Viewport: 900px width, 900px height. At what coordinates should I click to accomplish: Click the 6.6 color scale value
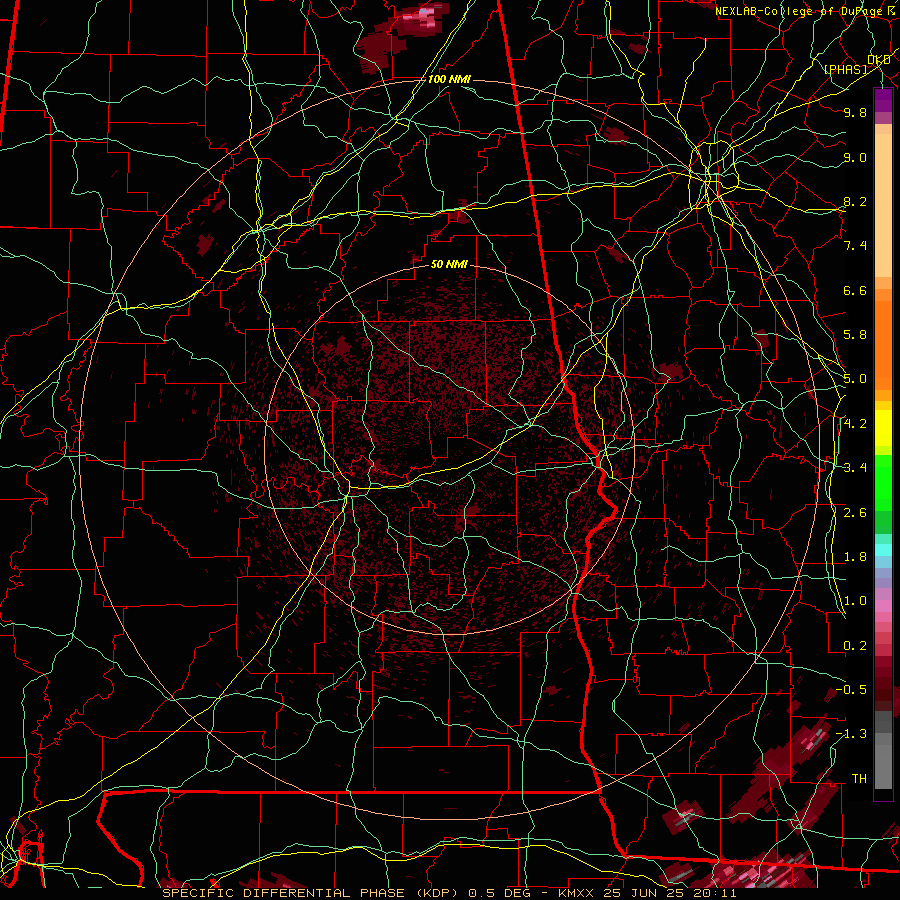click(x=855, y=290)
